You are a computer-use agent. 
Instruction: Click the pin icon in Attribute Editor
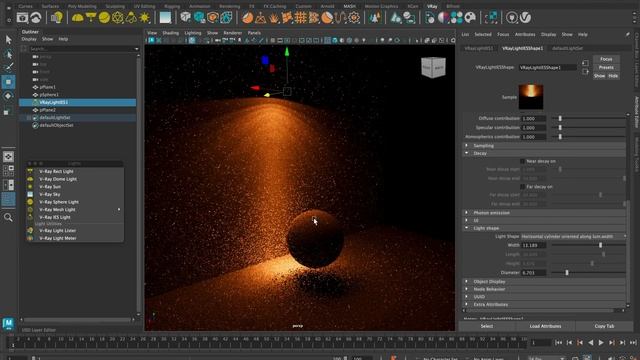(627, 35)
